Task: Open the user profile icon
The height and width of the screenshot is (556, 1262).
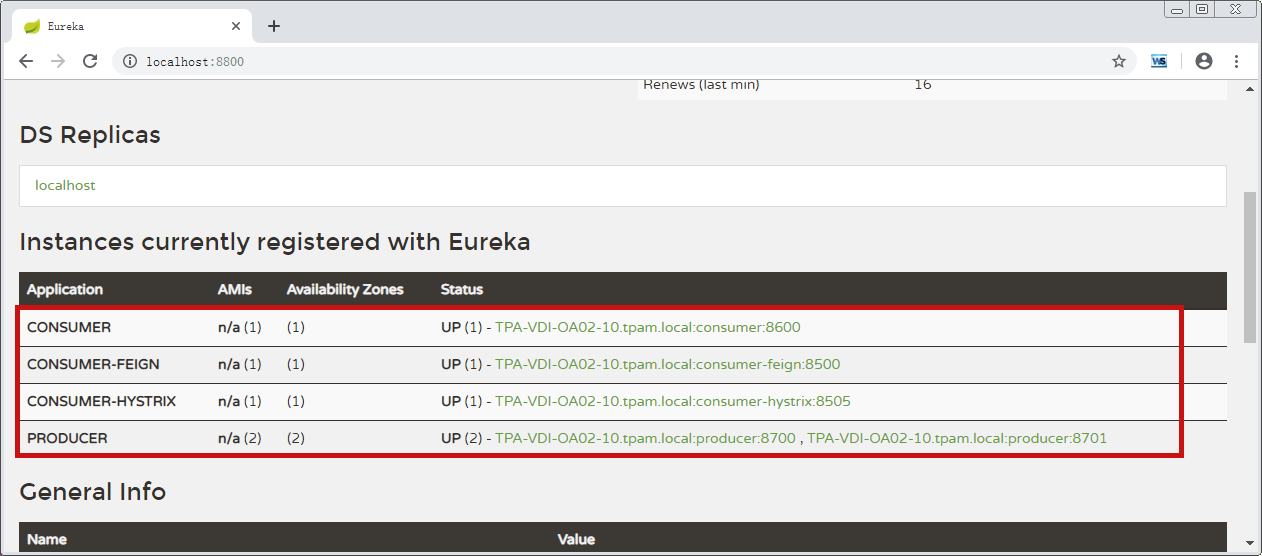Action: [x=1204, y=61]
